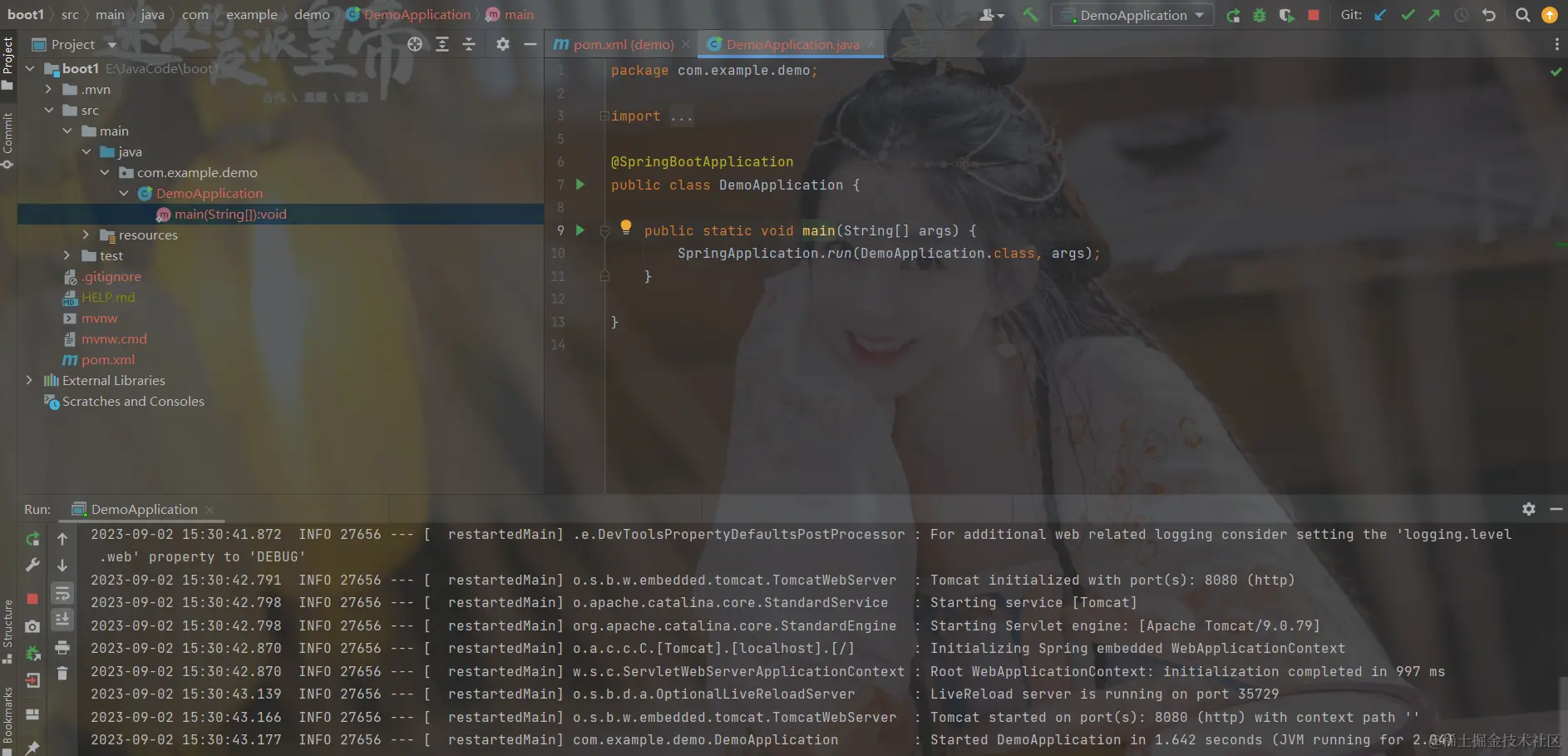Image resolution: width=1568 pixels, height=756 pixels.
Task: Open Project panel options gear
Action: coord(503,44)
